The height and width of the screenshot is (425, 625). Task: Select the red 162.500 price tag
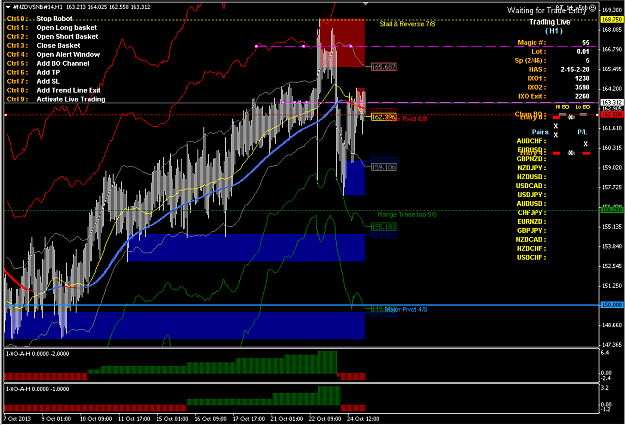pyautogui.click(x=612, y=114)
